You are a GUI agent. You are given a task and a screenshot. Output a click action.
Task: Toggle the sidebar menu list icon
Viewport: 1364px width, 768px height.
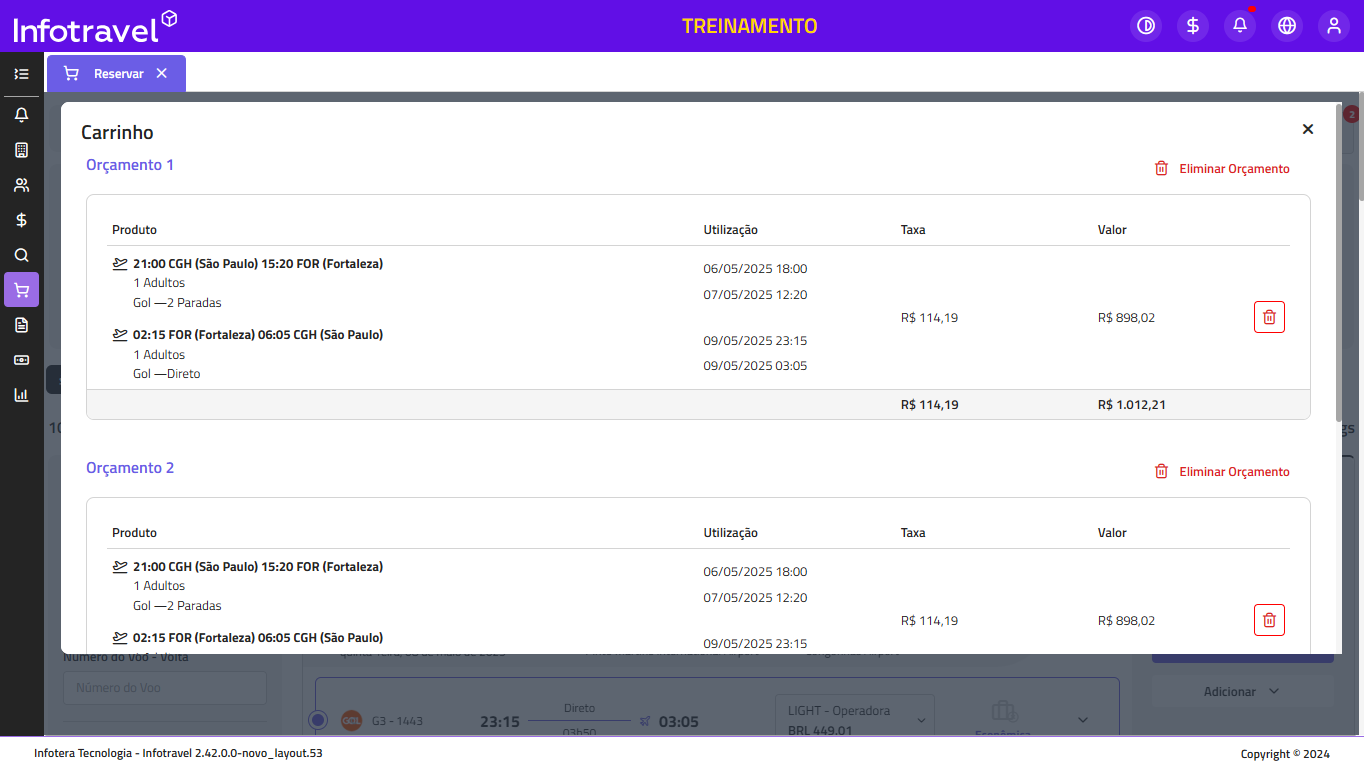(x=21, y=74)
